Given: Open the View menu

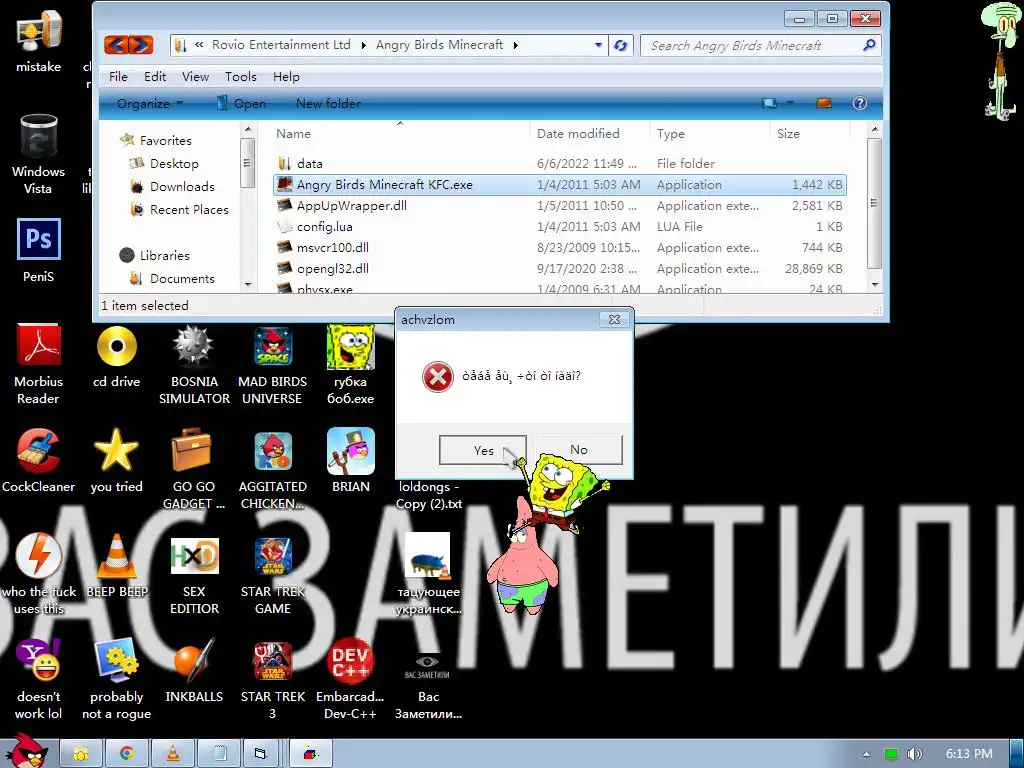Looking at the screenshot, I should 195,76.
